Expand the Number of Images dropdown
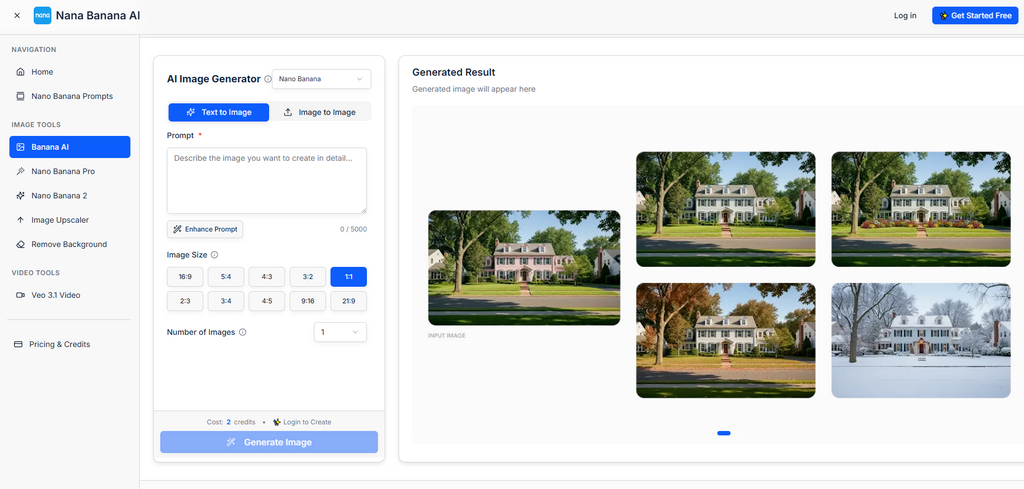Image resolution: width=1024 pixels, height=489 pixels. click(x=340, y=332)
